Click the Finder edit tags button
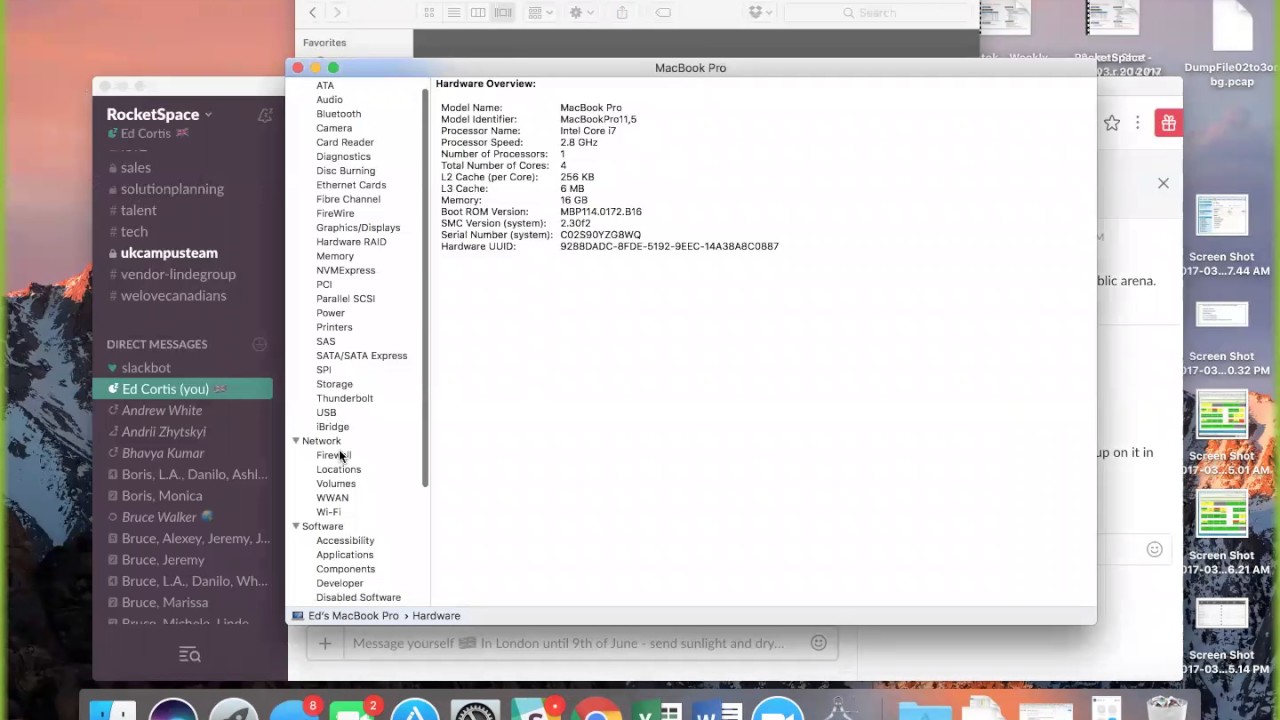This screenshot has height=720, width=1280. pos(663,12)
